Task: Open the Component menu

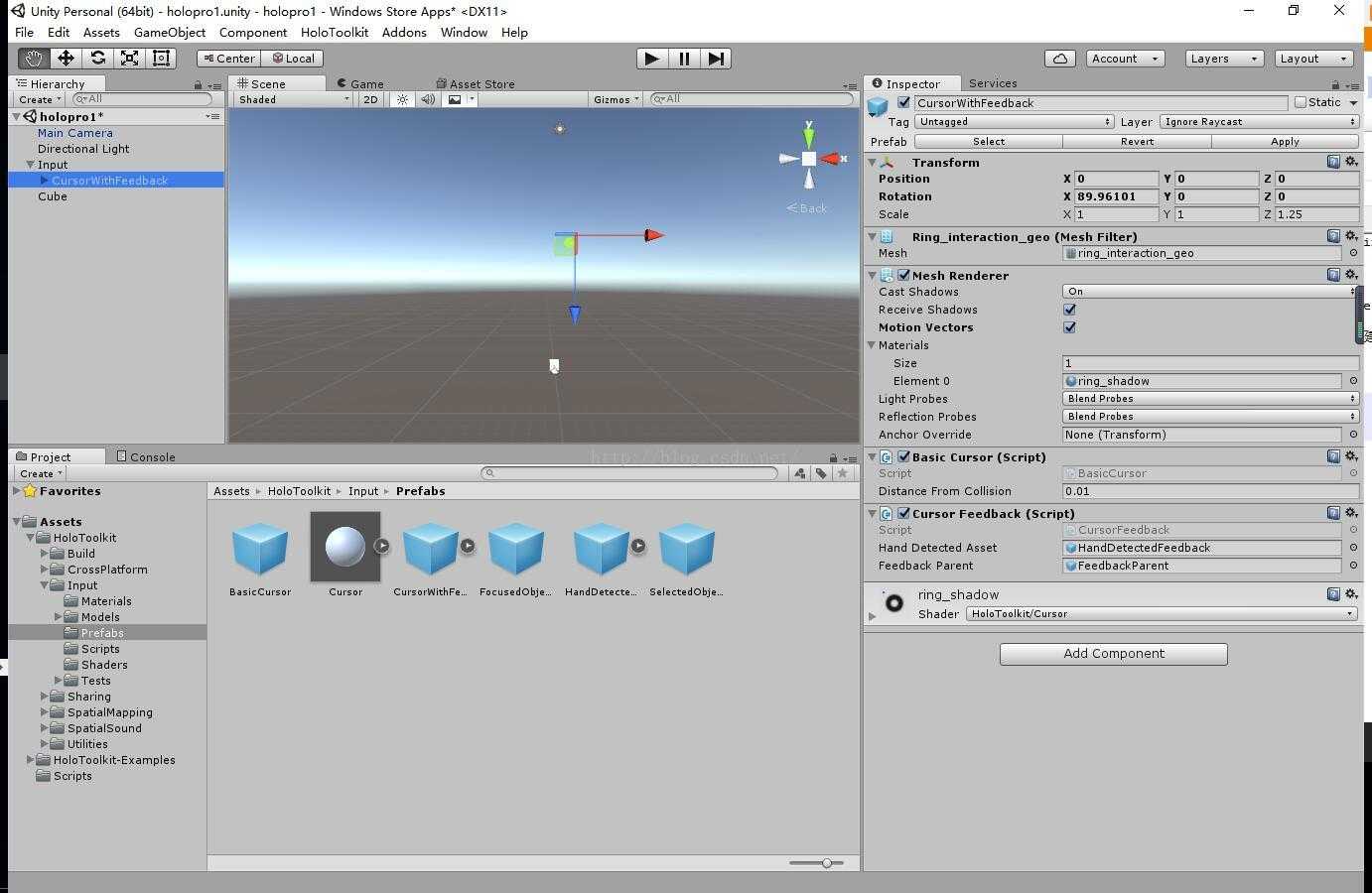Action: click(x=253, y=32)
